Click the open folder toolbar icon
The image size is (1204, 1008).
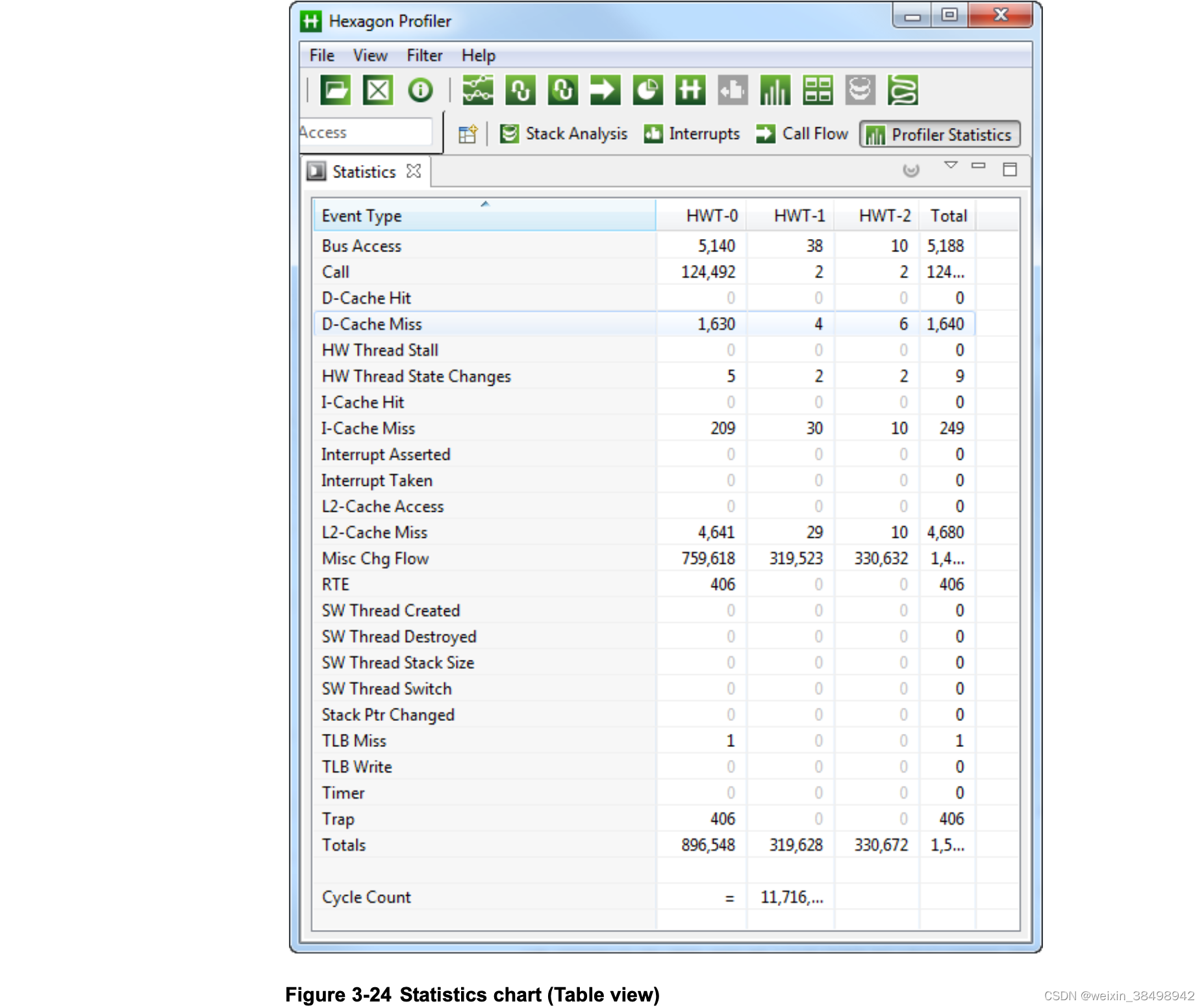(x=336, y=90)
